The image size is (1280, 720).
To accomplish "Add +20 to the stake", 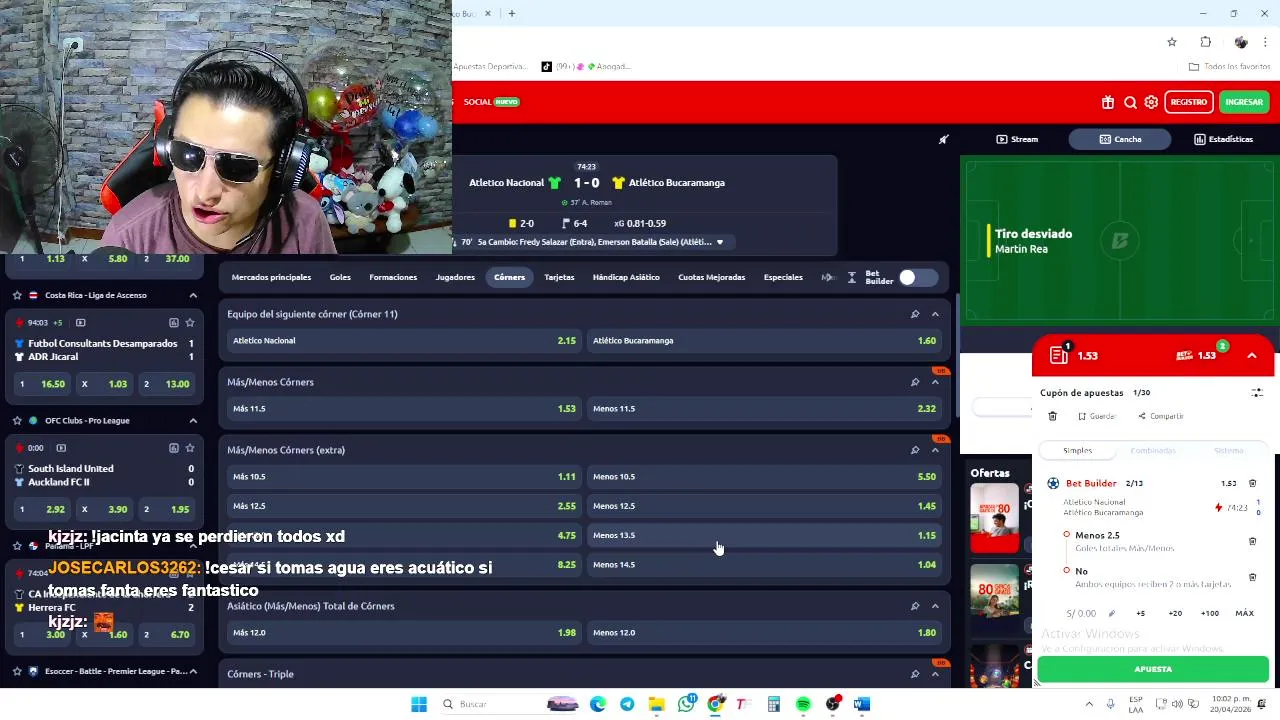I will coord(1175,613).
